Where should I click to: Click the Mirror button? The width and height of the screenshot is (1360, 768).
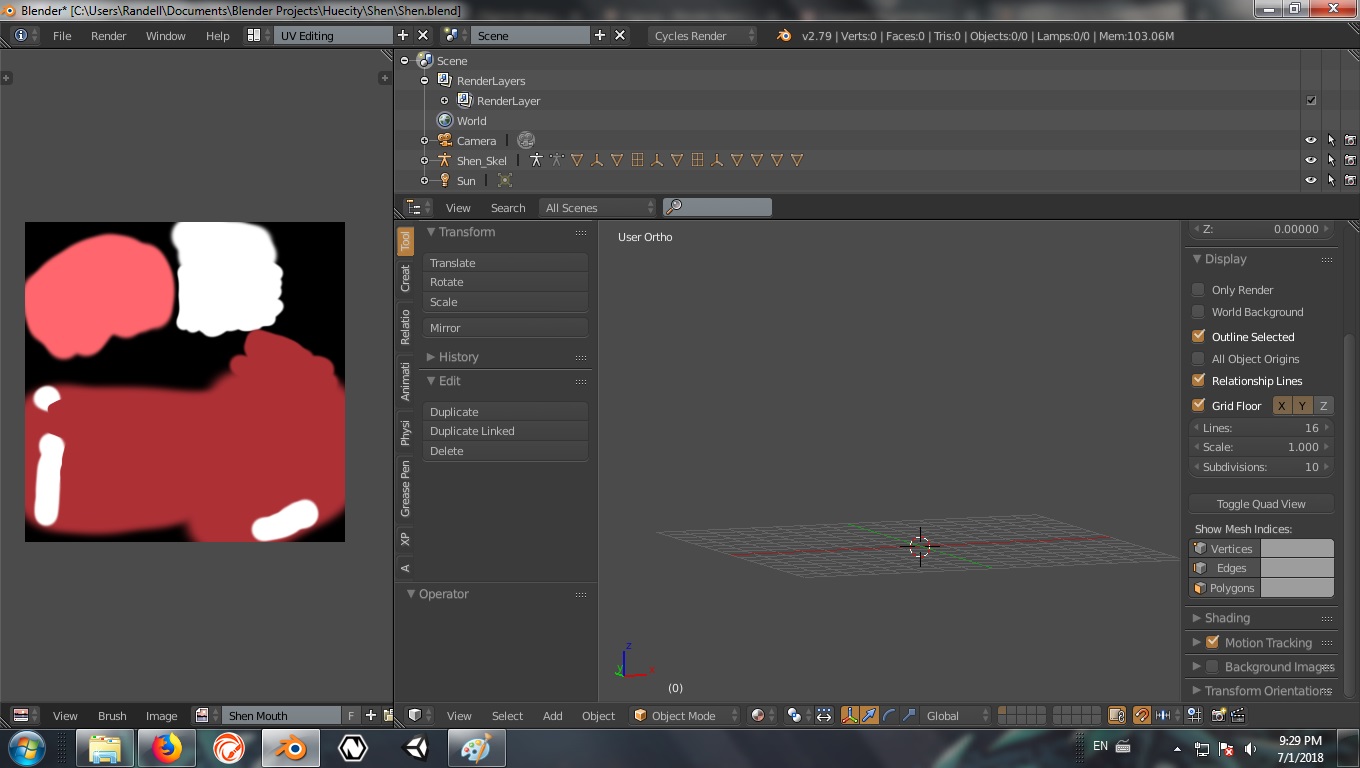point(506,327)
